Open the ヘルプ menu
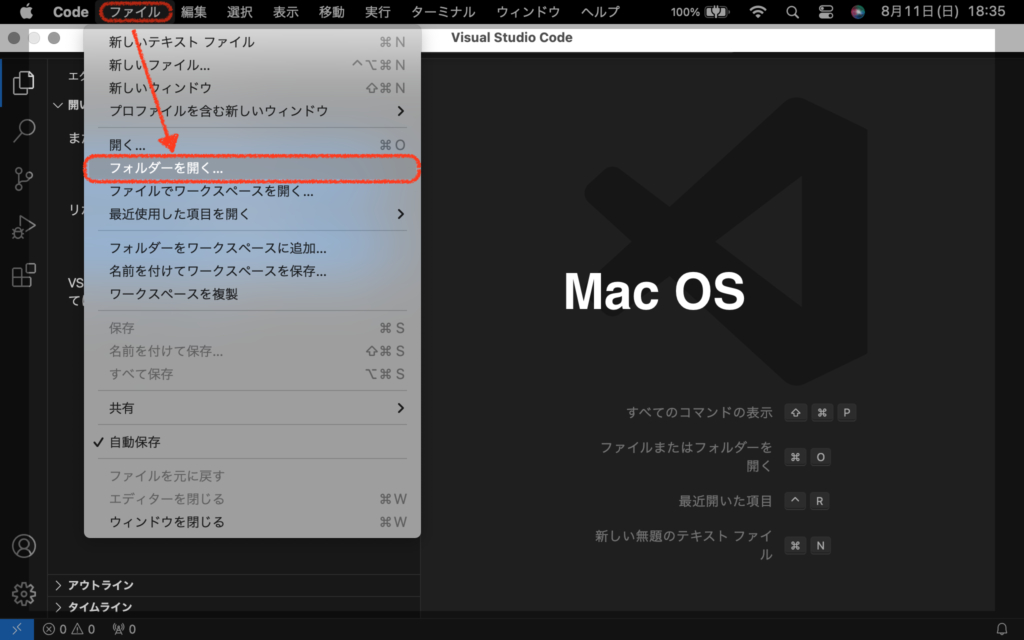The height and width of the screenshot is (640, 1024). 600,12
